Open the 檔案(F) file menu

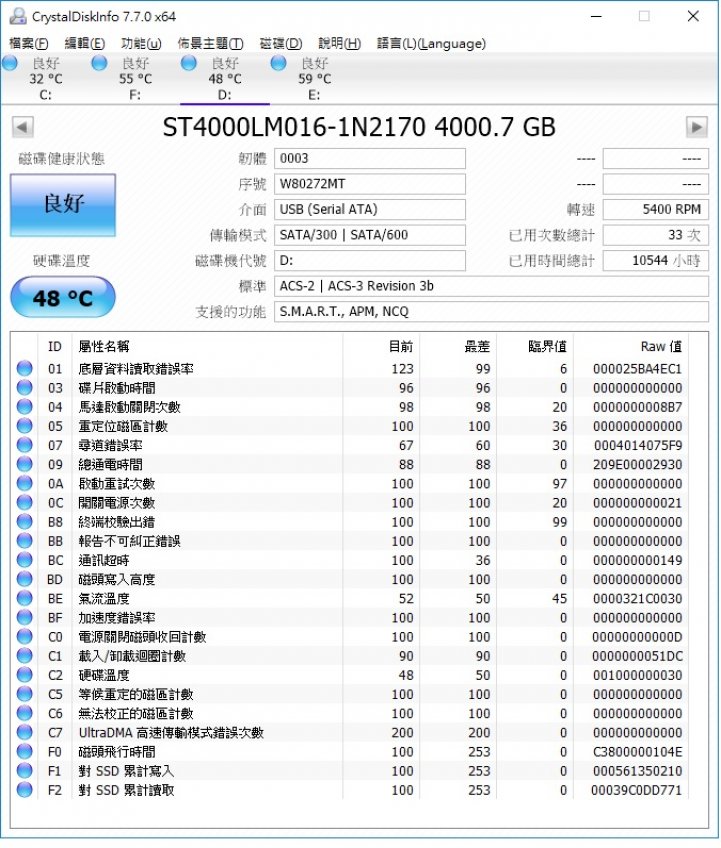29,43
